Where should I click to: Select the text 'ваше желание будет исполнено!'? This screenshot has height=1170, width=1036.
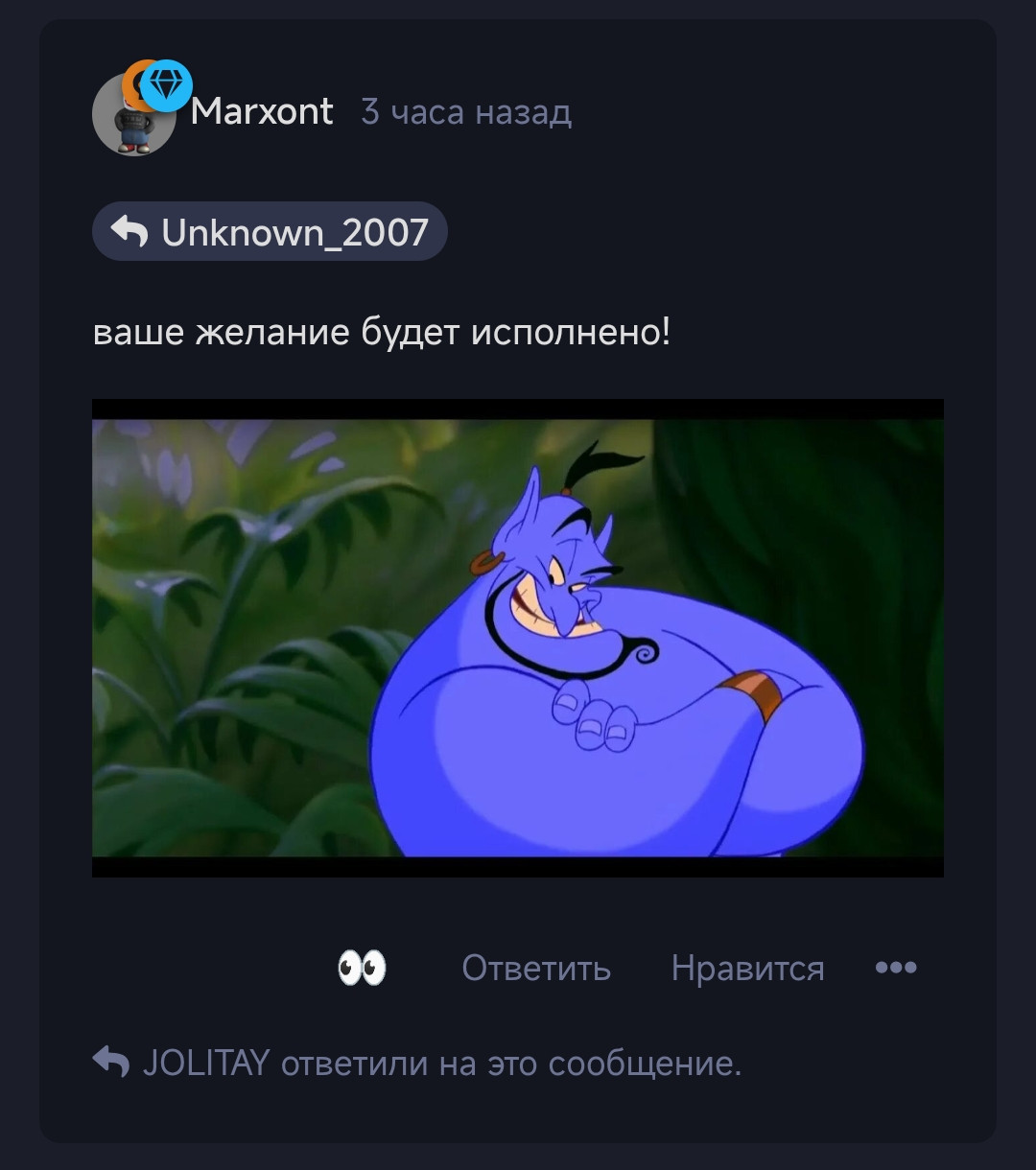[x=382, y=333]
